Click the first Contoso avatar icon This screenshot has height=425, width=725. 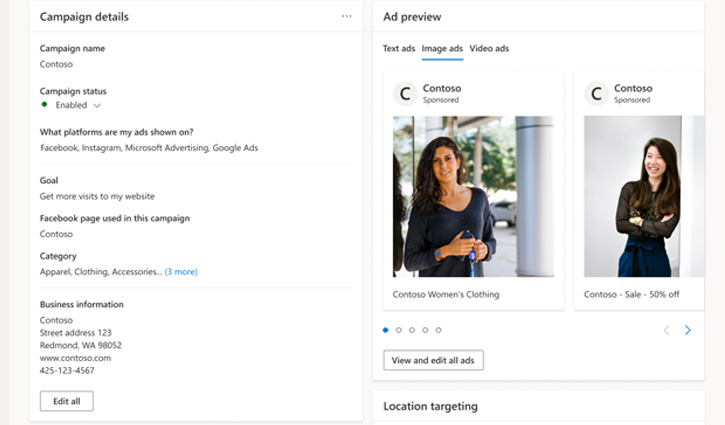tap(405, 94)
